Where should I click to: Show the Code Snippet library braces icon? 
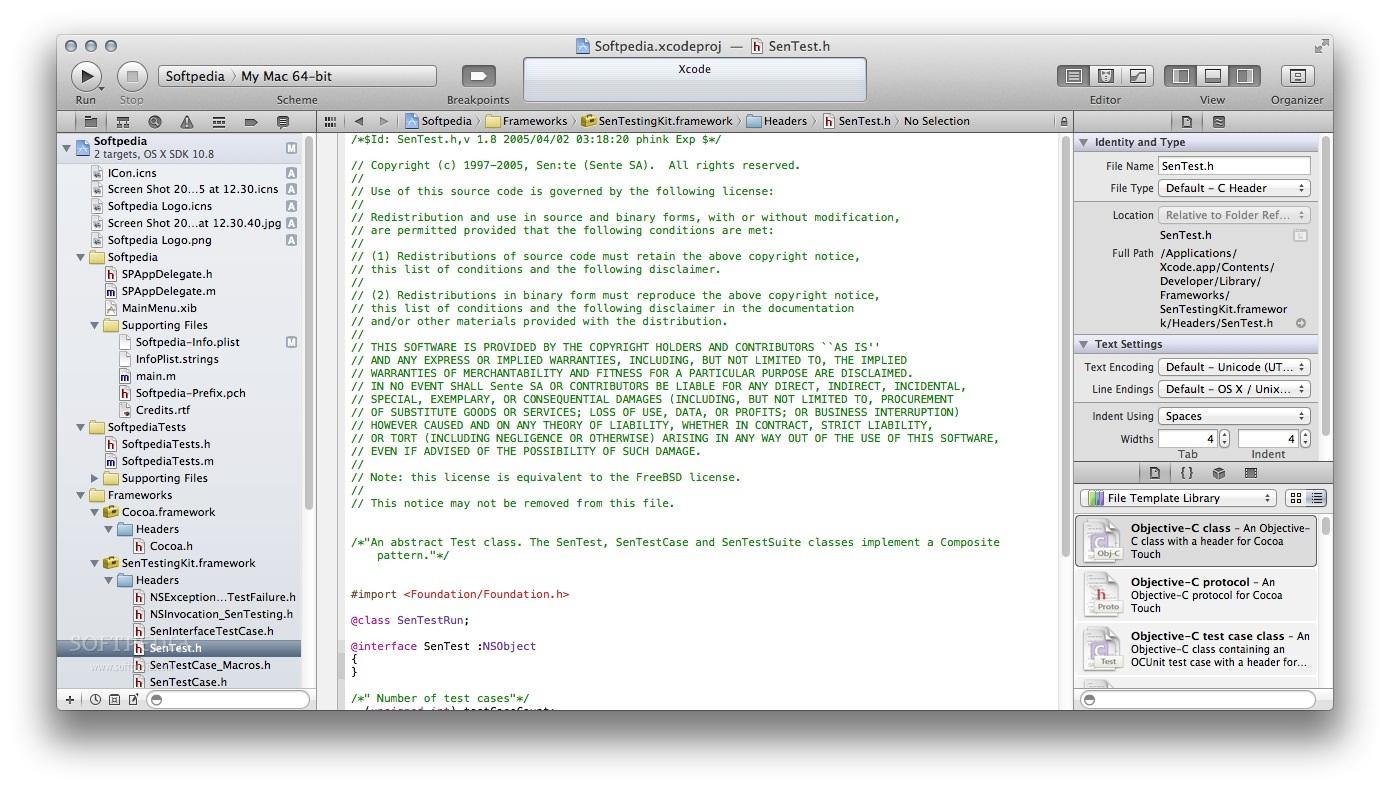pyautogui.click(x=1187, y=473)
